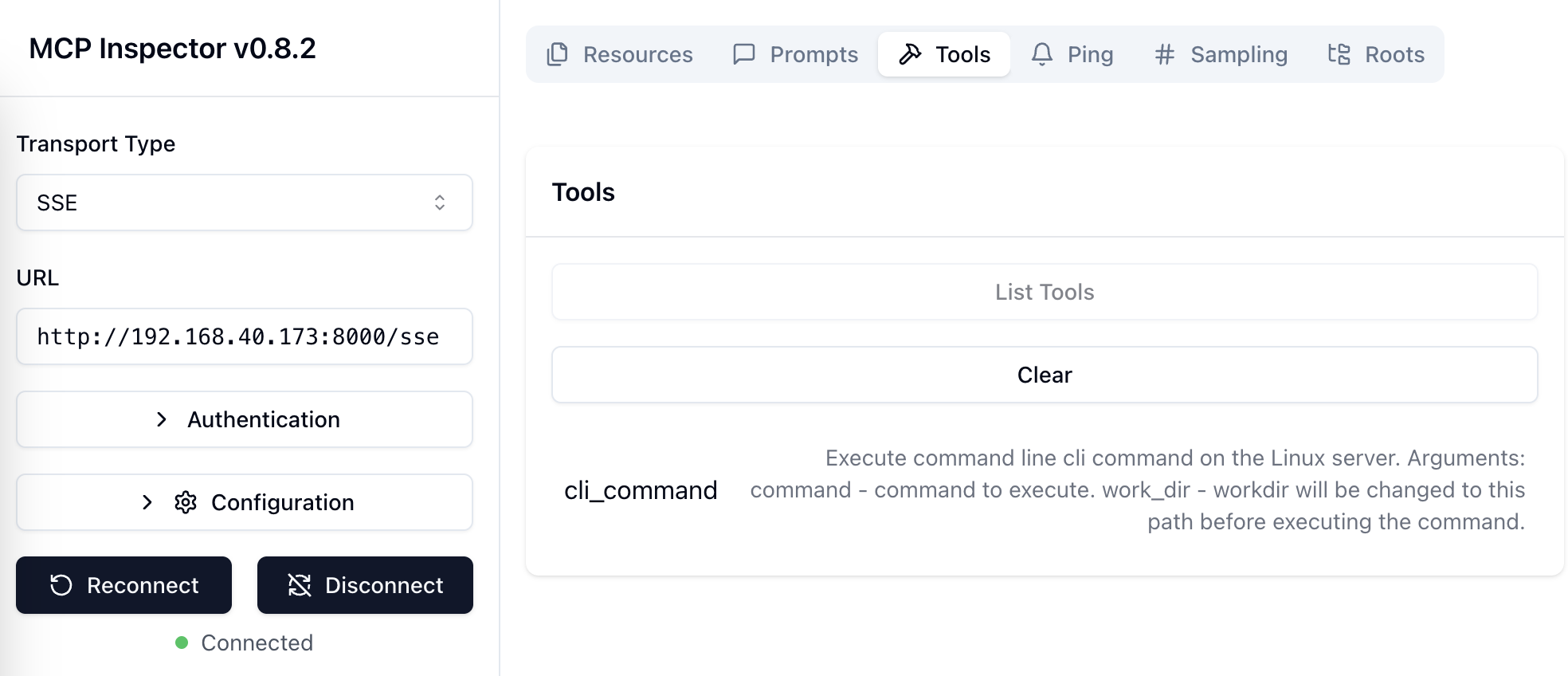This screenshot has height=676, width=1568.
Task: Click the Prompts speech bubble icon
Action: [743, 54]
